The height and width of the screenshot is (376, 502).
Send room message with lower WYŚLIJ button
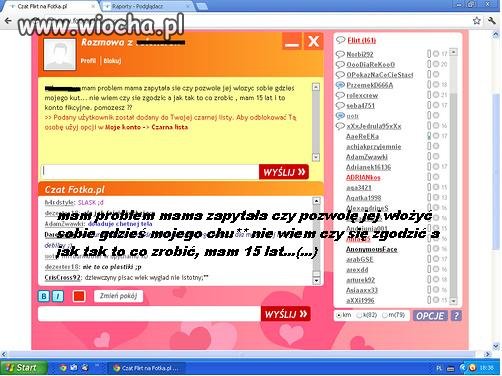pos(285,314)
